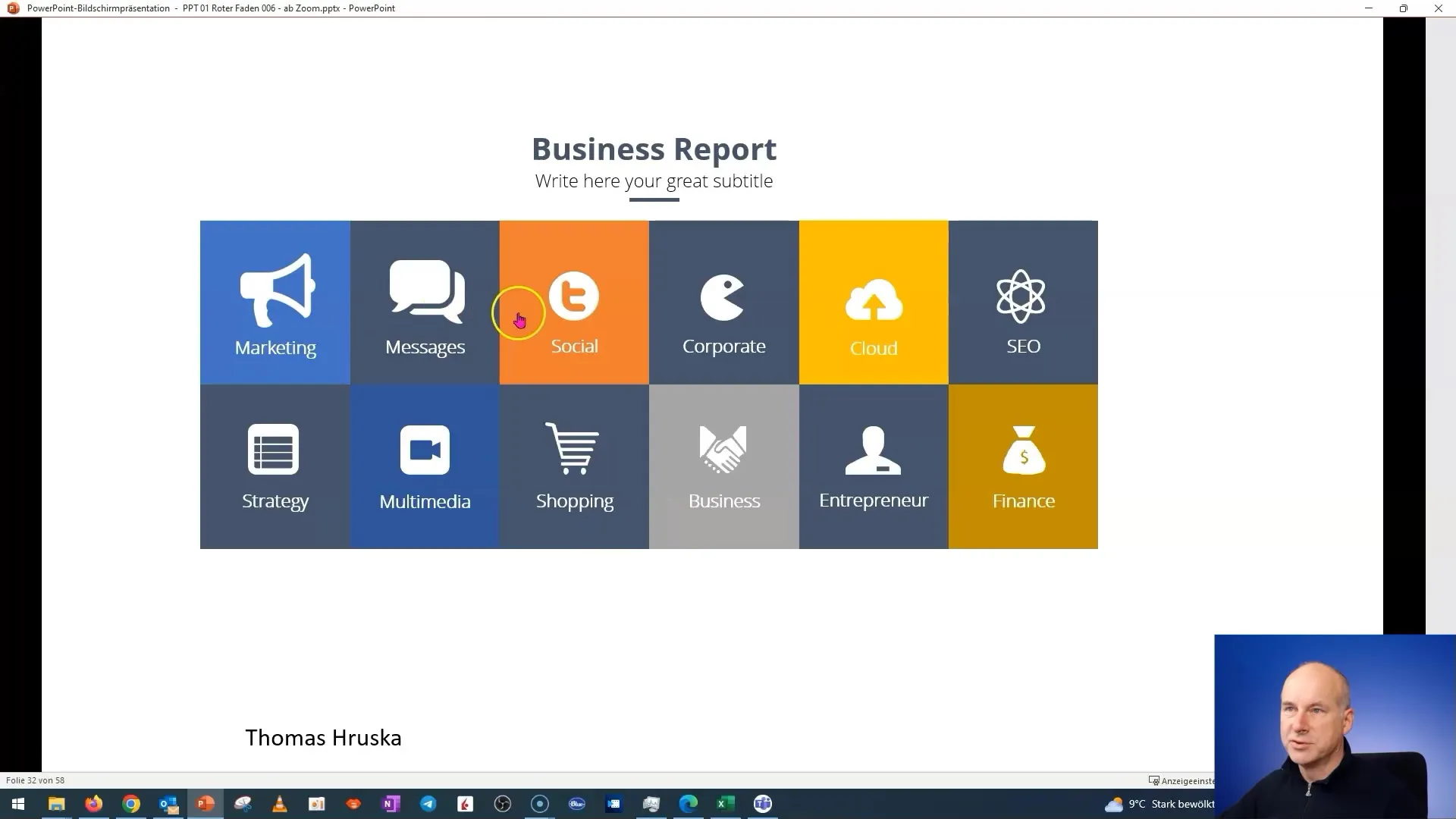The image size is (1456, 819).
Task: Click the Corporate Pac-Man icon
Action: tap(724, 296)
